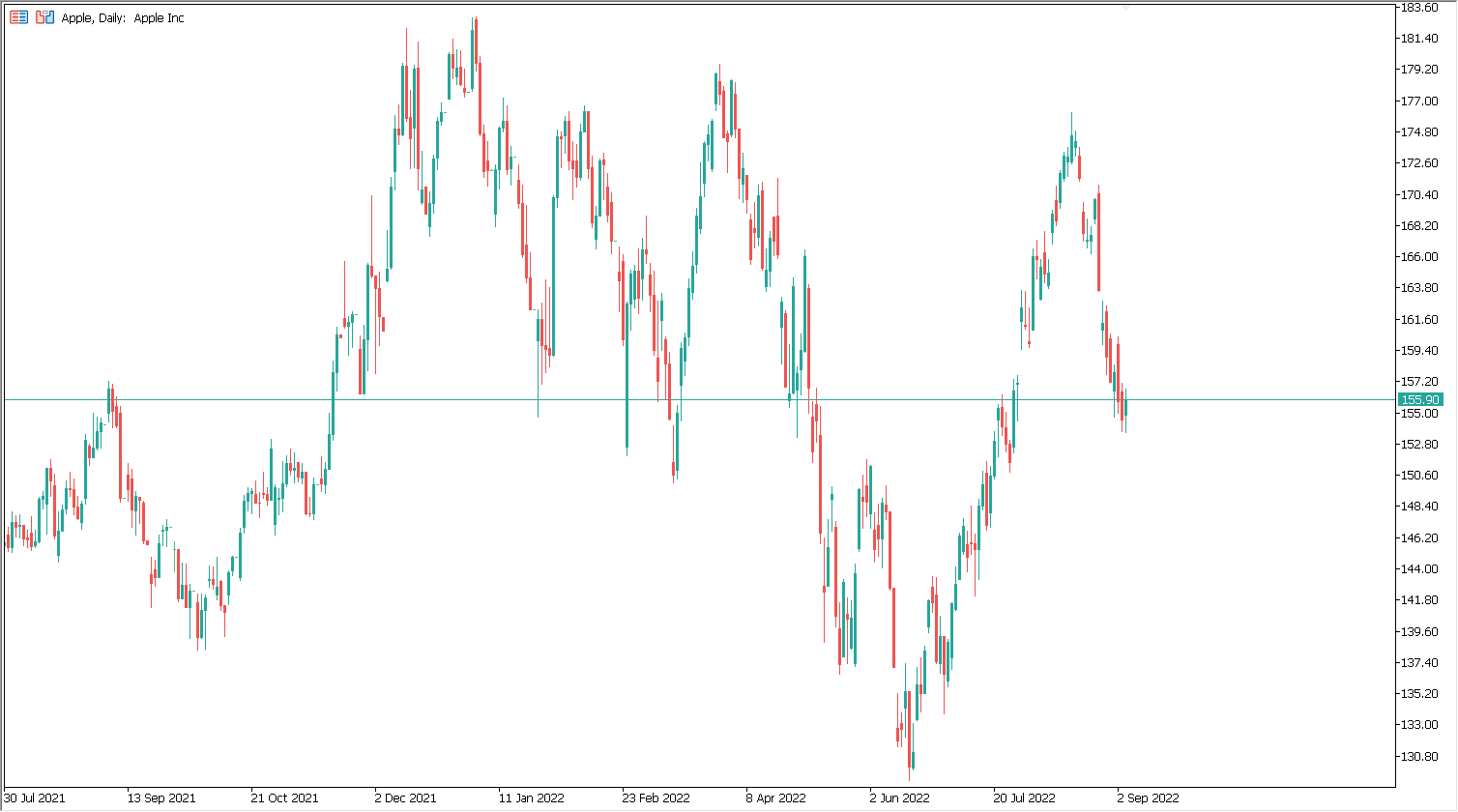1458x812 pixels.
Task: Click the 30 Jul 2021 date label
Action: click(35, 798)
